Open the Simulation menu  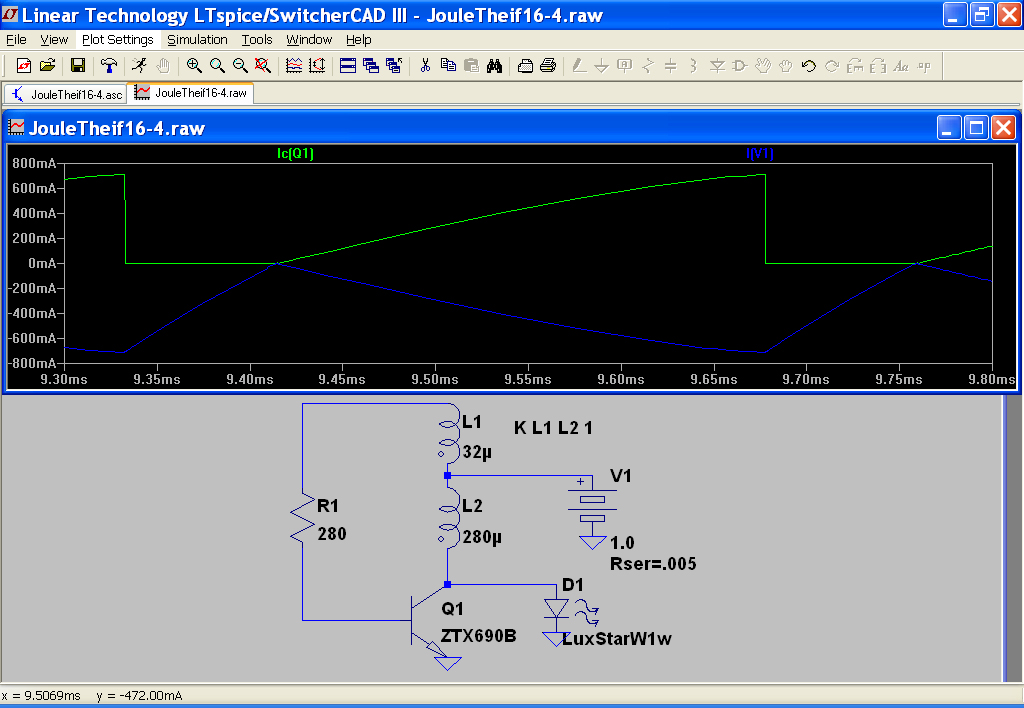pos(197,40)
